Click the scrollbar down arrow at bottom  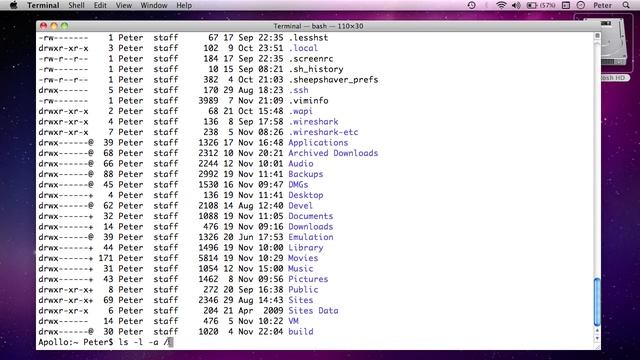[597, 338]
